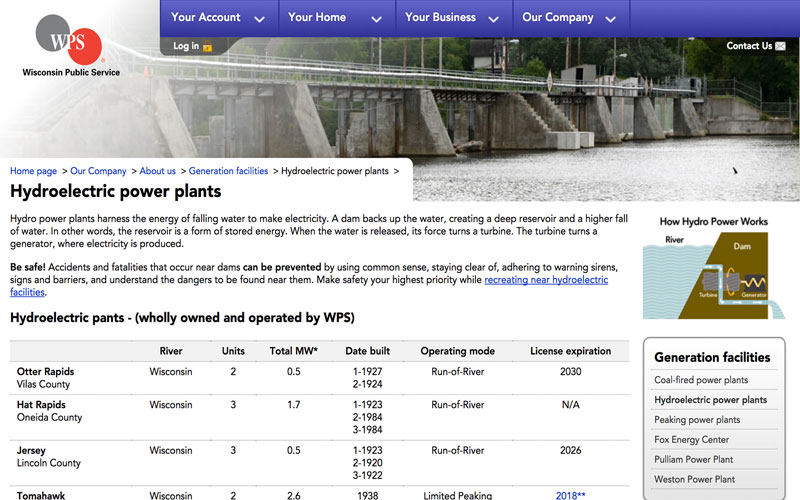Image resolution: width=800 pixels, height=500 pixels.
Task: Open recreating near hydroelectric facilities link
Action: (x=546, y=280)
